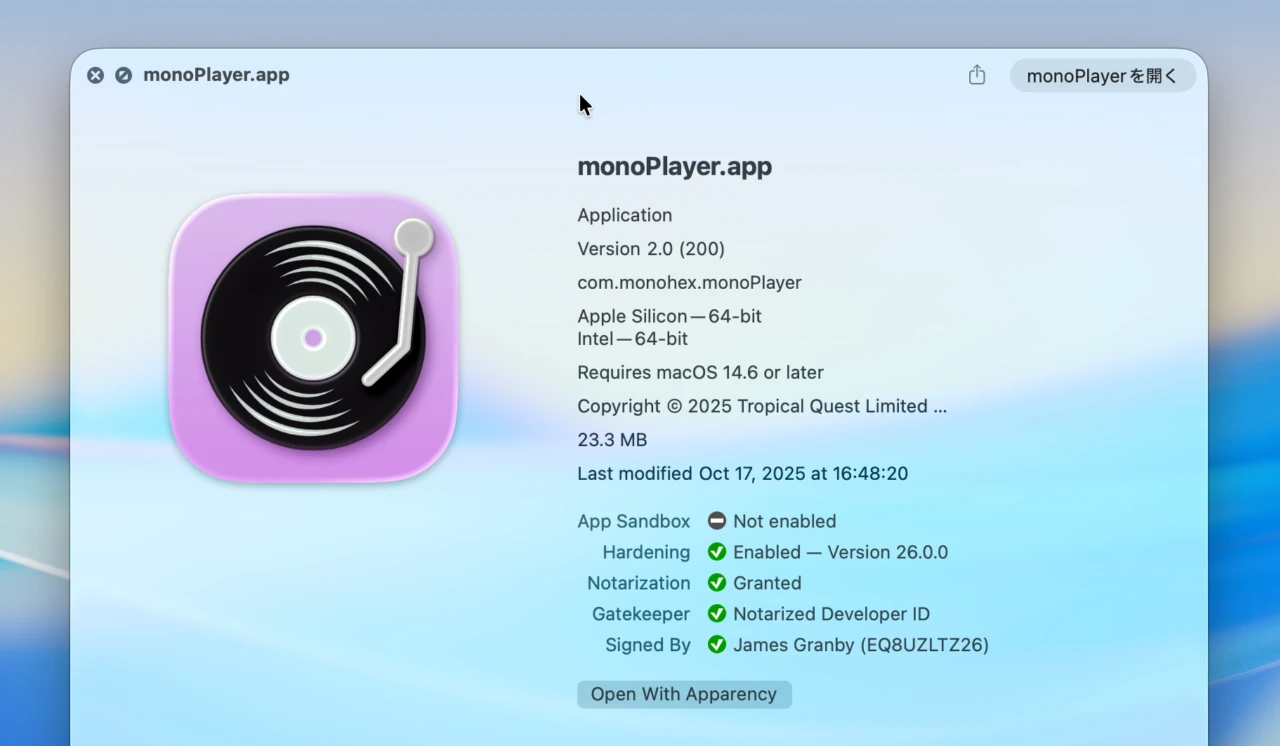Click the quarantine prohibition icon beside the close button
This screenshot has width=1280, height=746.
pyautogui.click(x=121, y=75)
